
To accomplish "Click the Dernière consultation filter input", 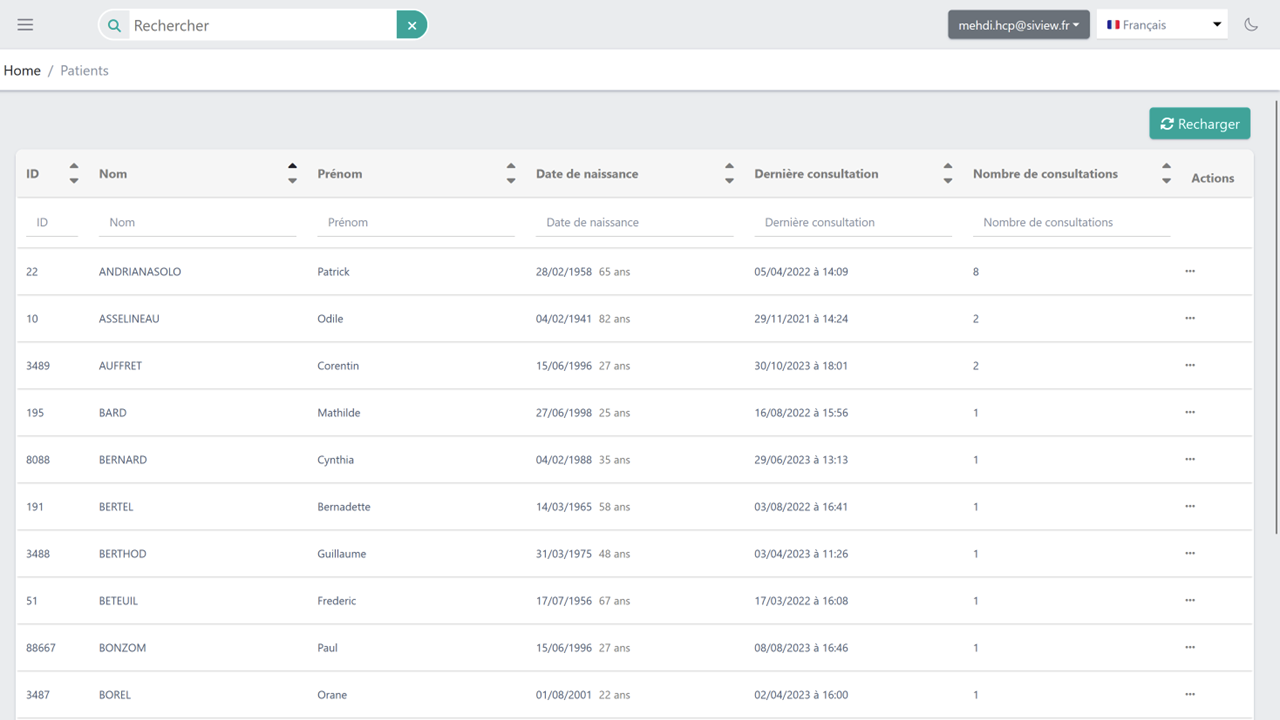I will pyautogui.click(x=853, y=222).
